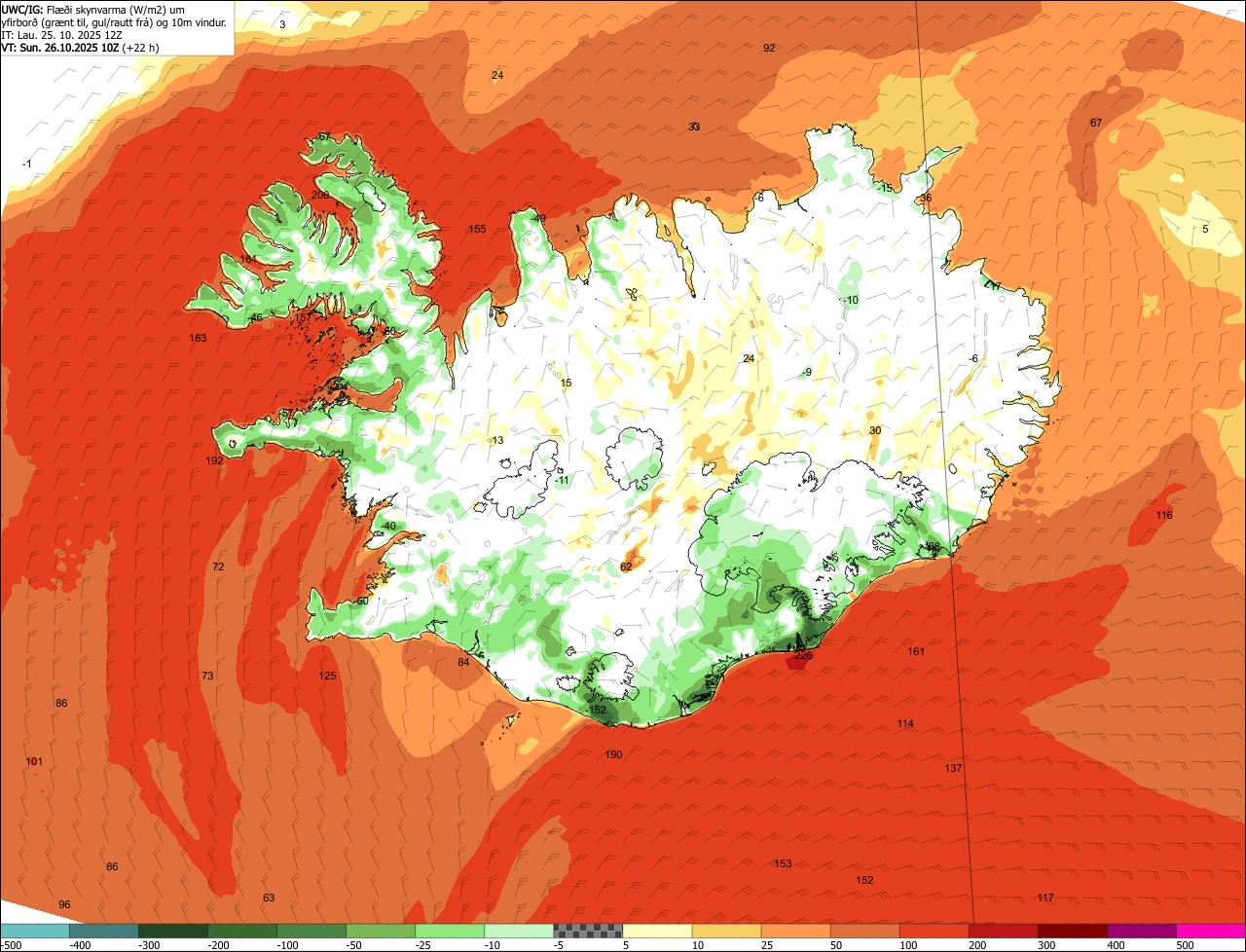1246x952 pixels.
Task: Click the map value 137 near the meridian line
Action: click(x=953, y=768)
